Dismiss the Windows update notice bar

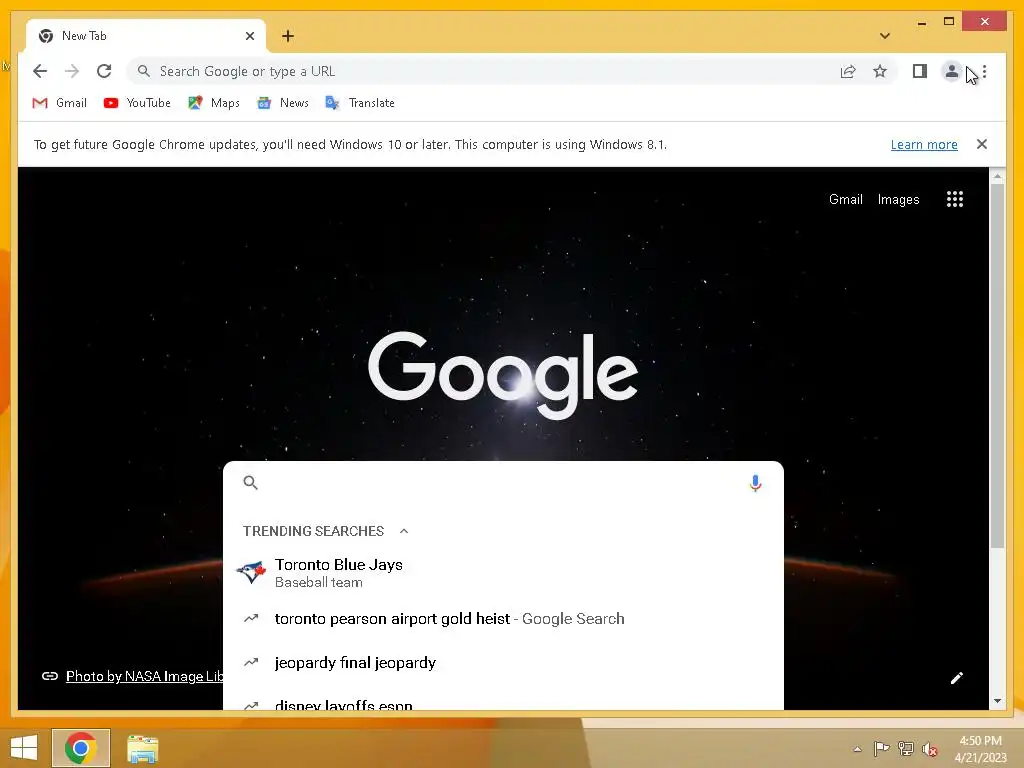click(982, 144)
